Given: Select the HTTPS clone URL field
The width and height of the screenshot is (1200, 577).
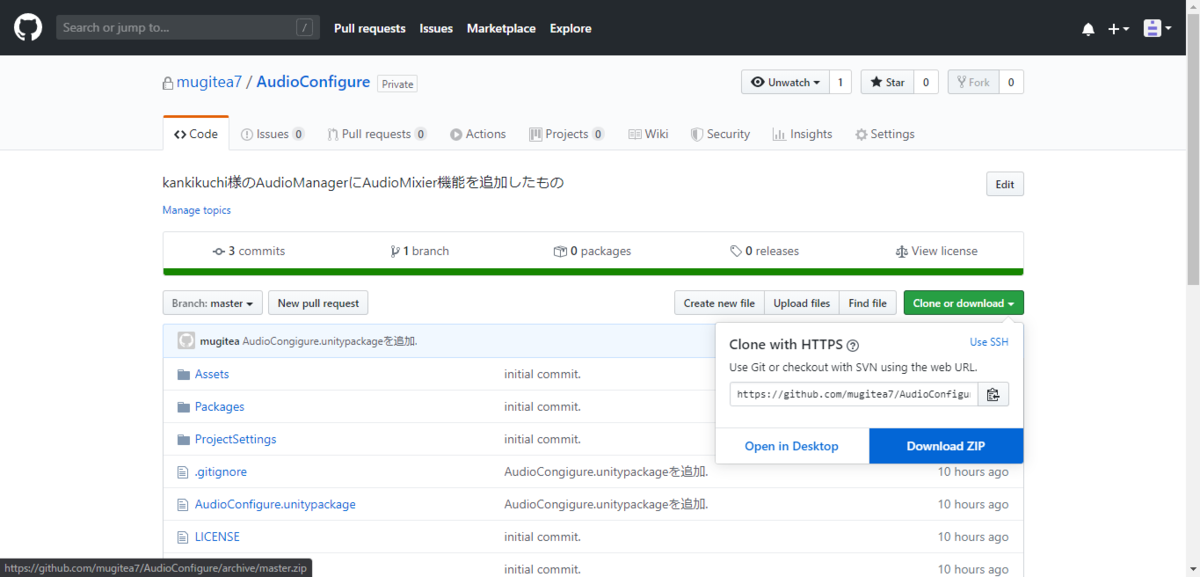Looking at the screenshot, I should 853,394.
